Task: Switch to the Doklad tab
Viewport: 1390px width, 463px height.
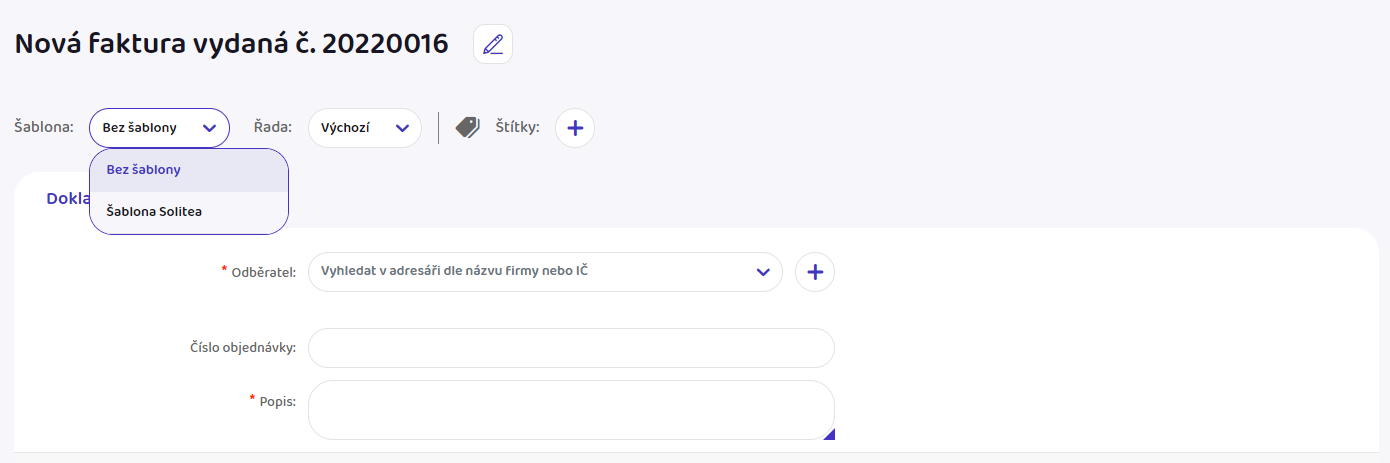Action: tap(68, 198)
